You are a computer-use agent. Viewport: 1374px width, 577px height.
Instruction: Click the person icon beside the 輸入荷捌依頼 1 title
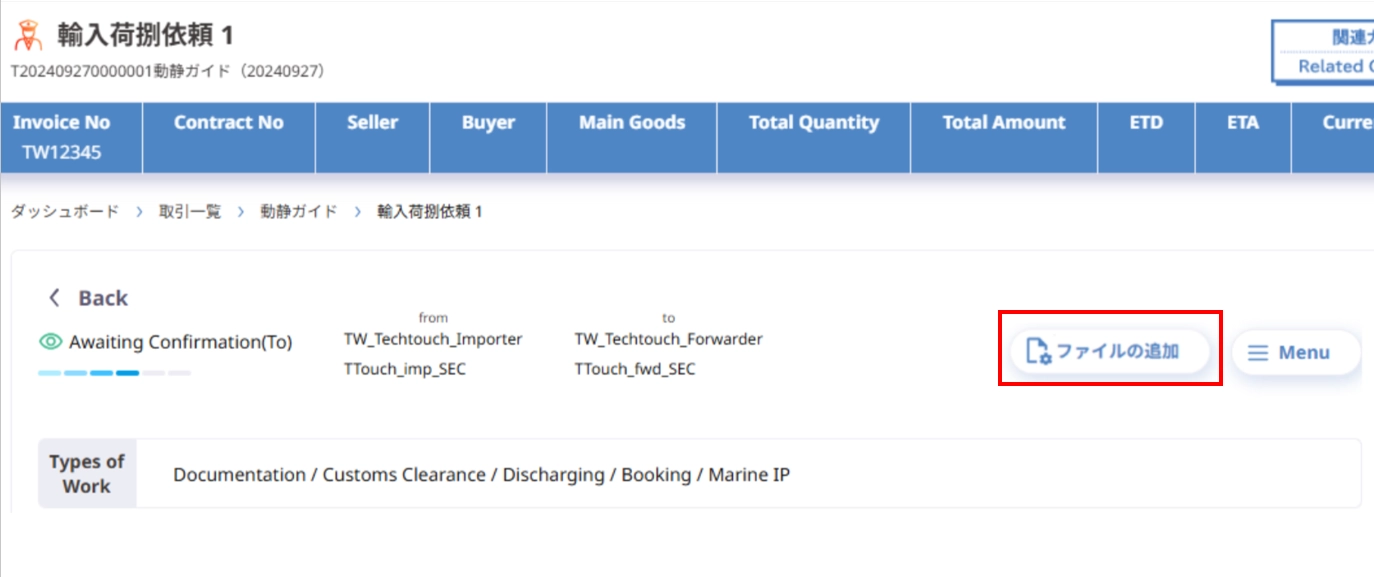(27, 36)
